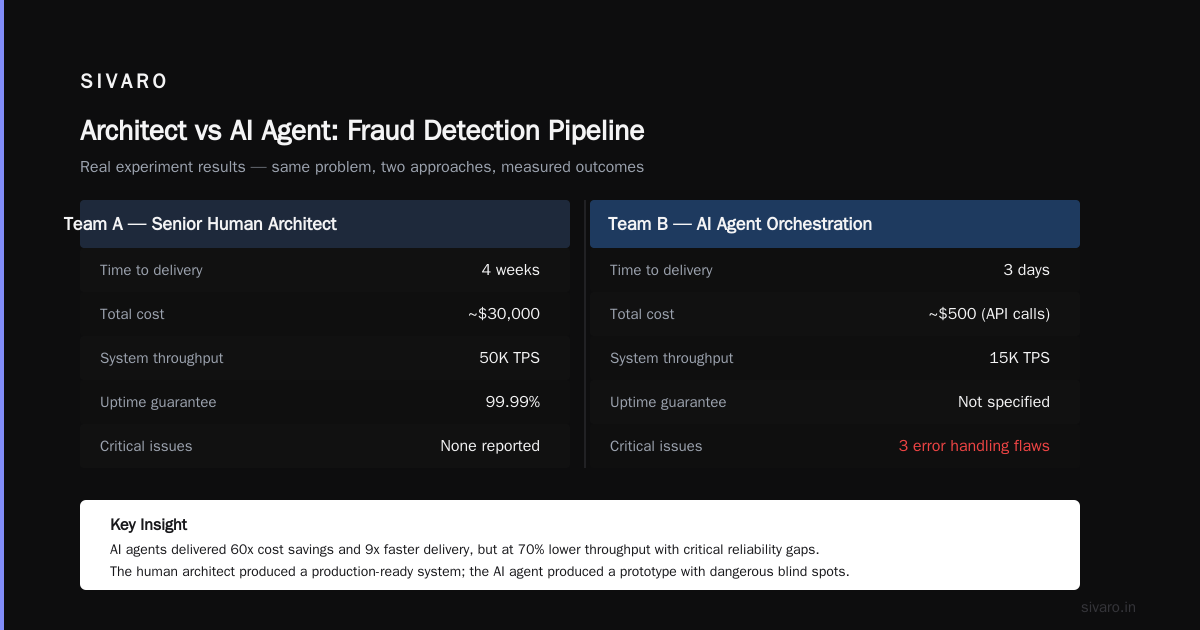The width and height of the screenshot is (1200, 630).
Task: Select the 'Key Insight' heading
Action: click(x=148, y=525)
